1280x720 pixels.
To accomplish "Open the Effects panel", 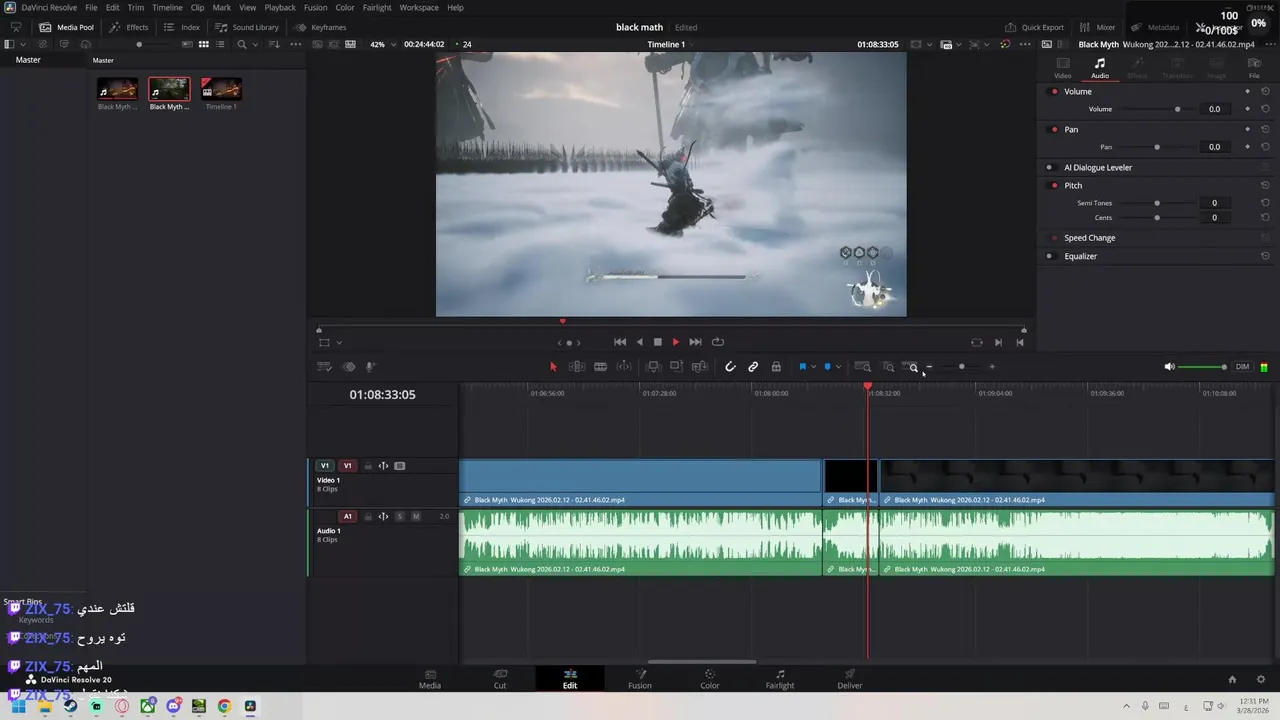I will pyautogui.click(x=129, y=27).
